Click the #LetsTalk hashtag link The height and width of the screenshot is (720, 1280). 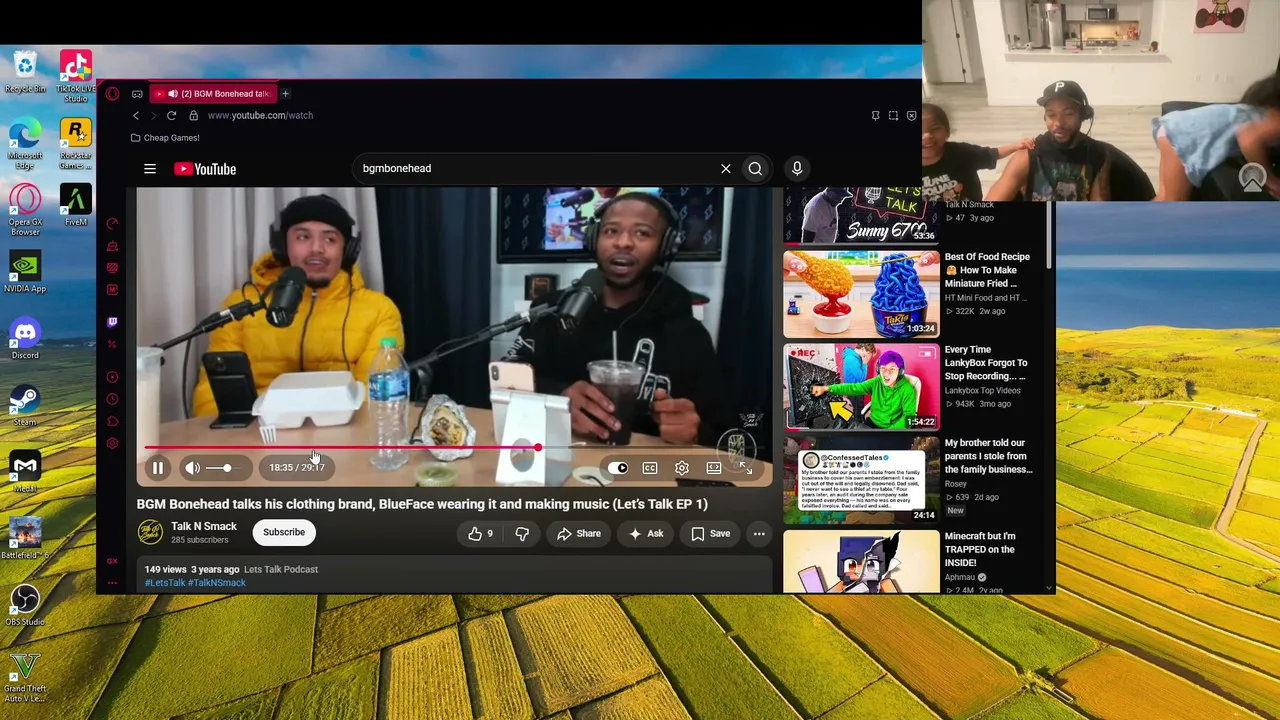[x=165, y=583]
